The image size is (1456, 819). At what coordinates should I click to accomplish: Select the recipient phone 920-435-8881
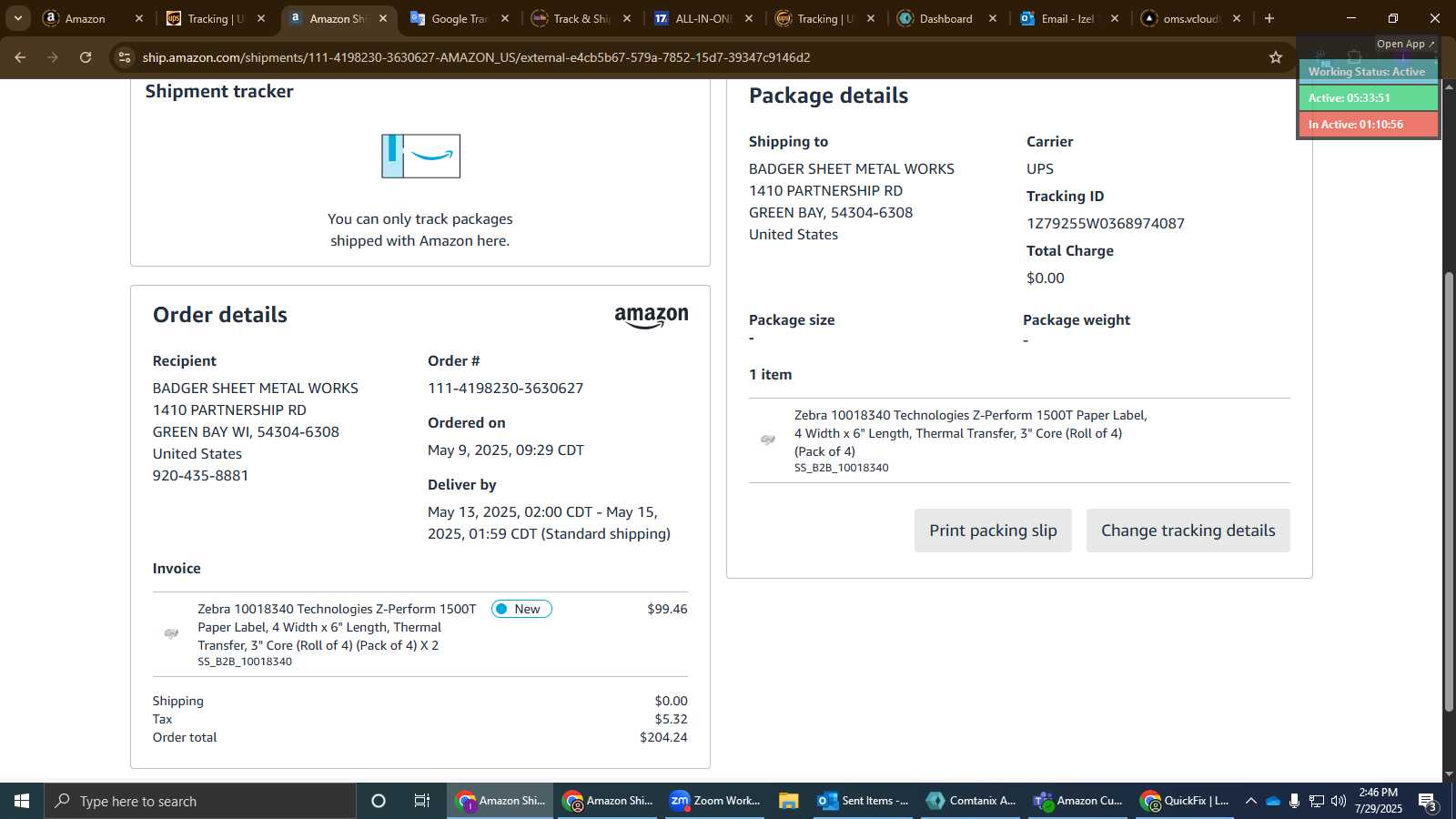[200, 476]
